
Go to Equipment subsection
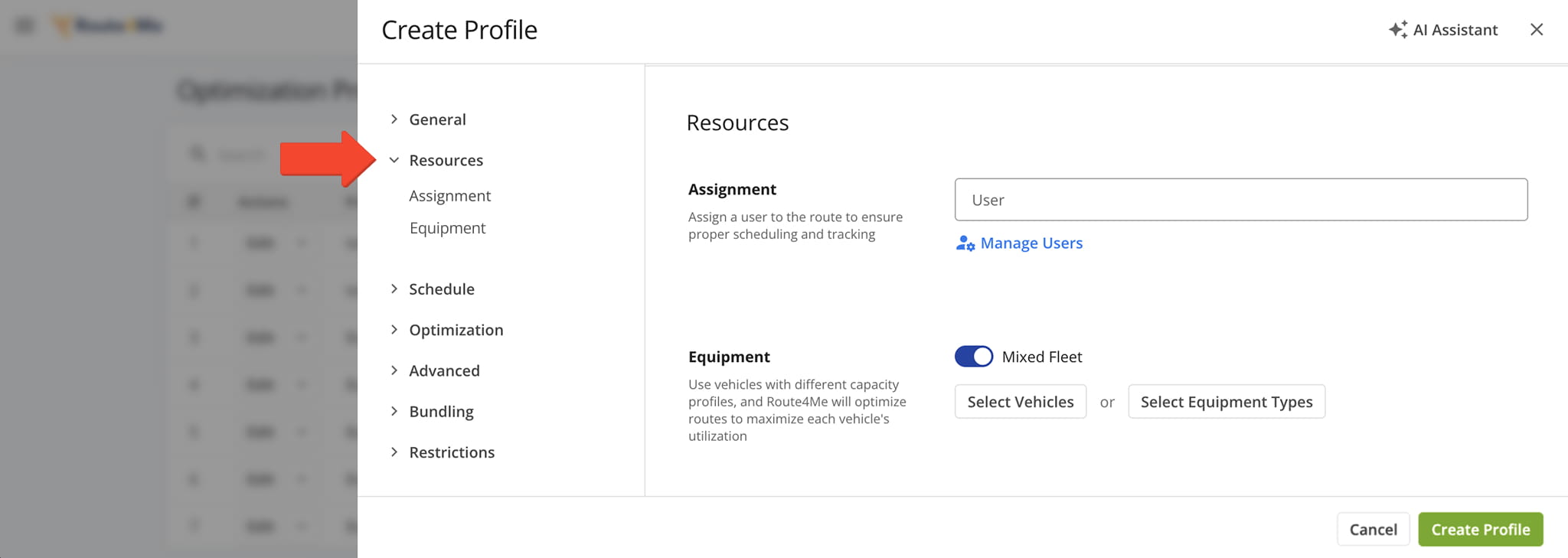coord(447,228)
